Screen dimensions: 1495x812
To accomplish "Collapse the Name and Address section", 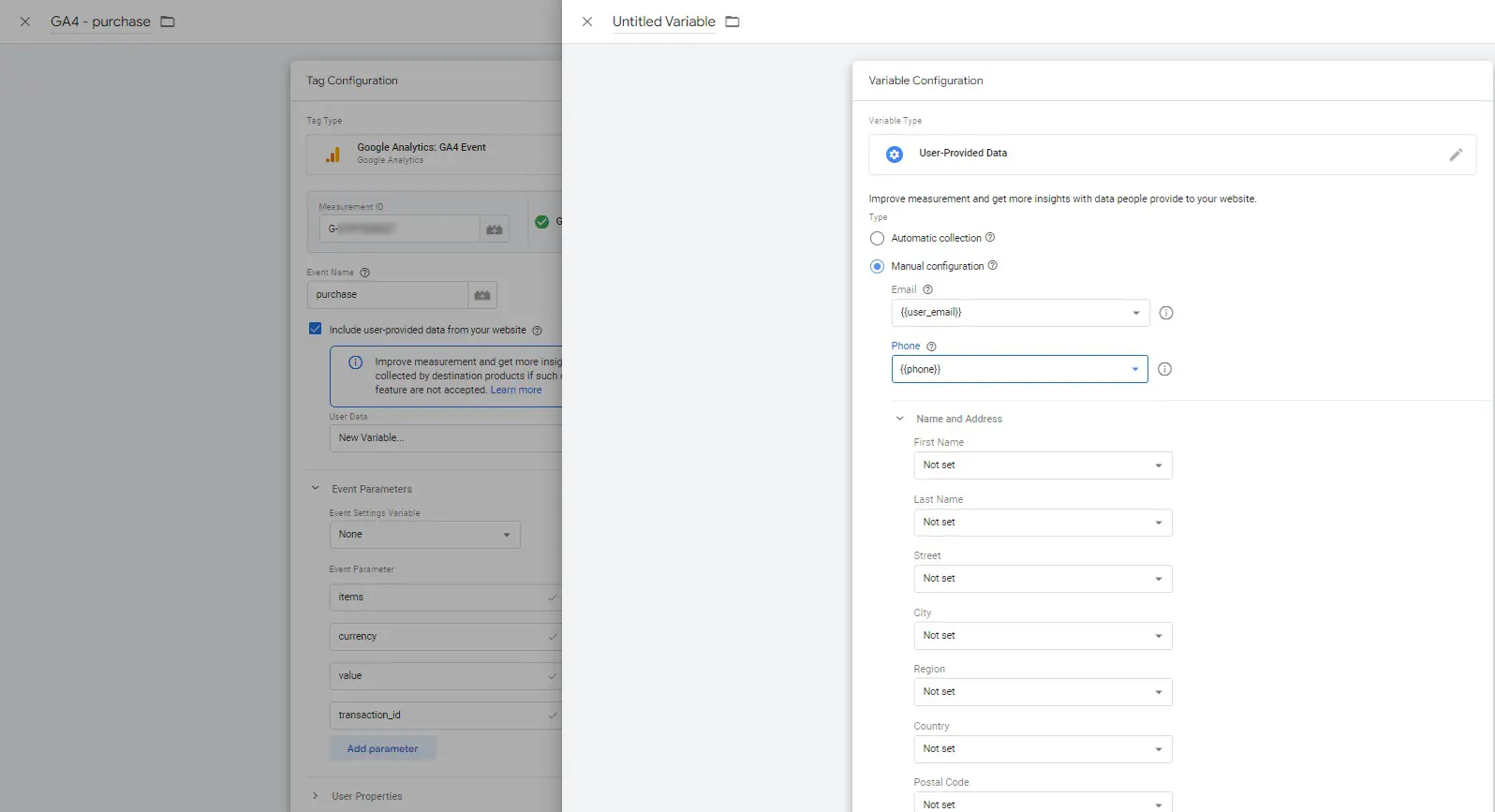I will [x=899, y=419].
